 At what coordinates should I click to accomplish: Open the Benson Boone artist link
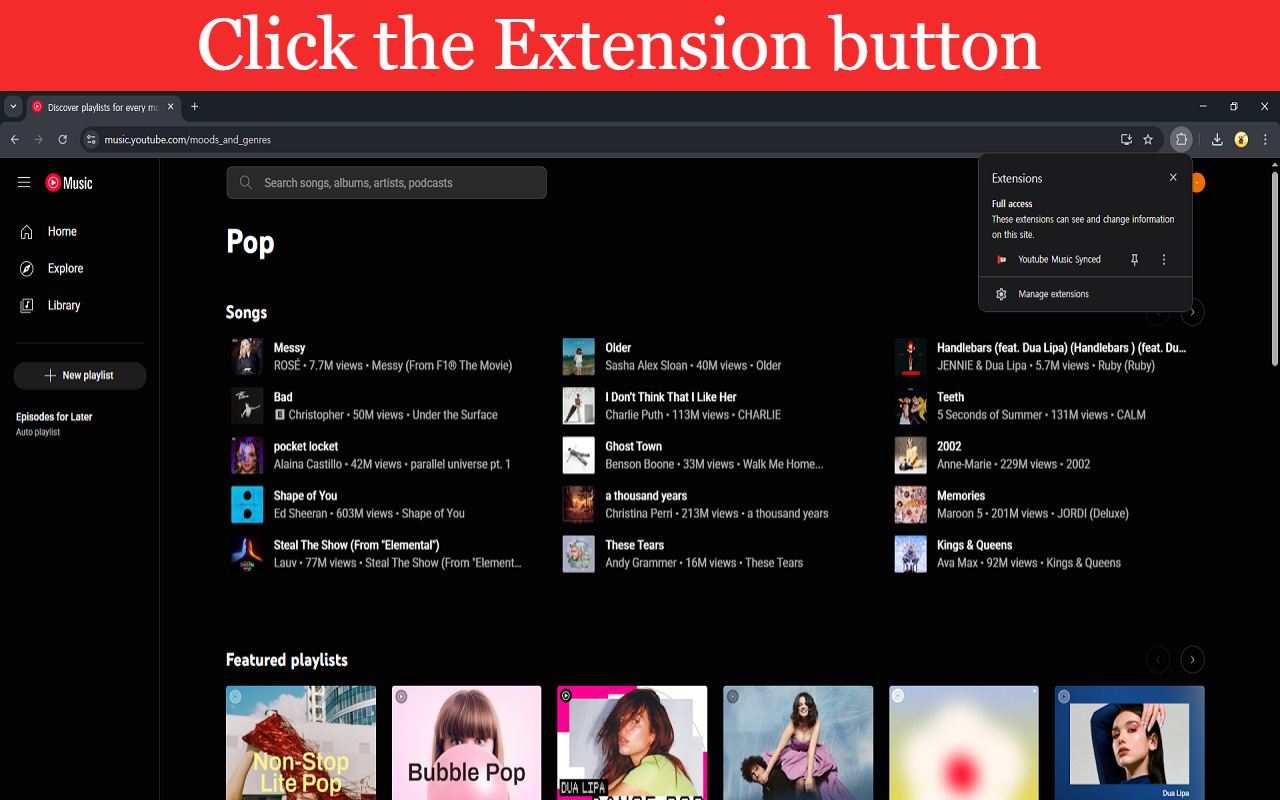point(639,464)
